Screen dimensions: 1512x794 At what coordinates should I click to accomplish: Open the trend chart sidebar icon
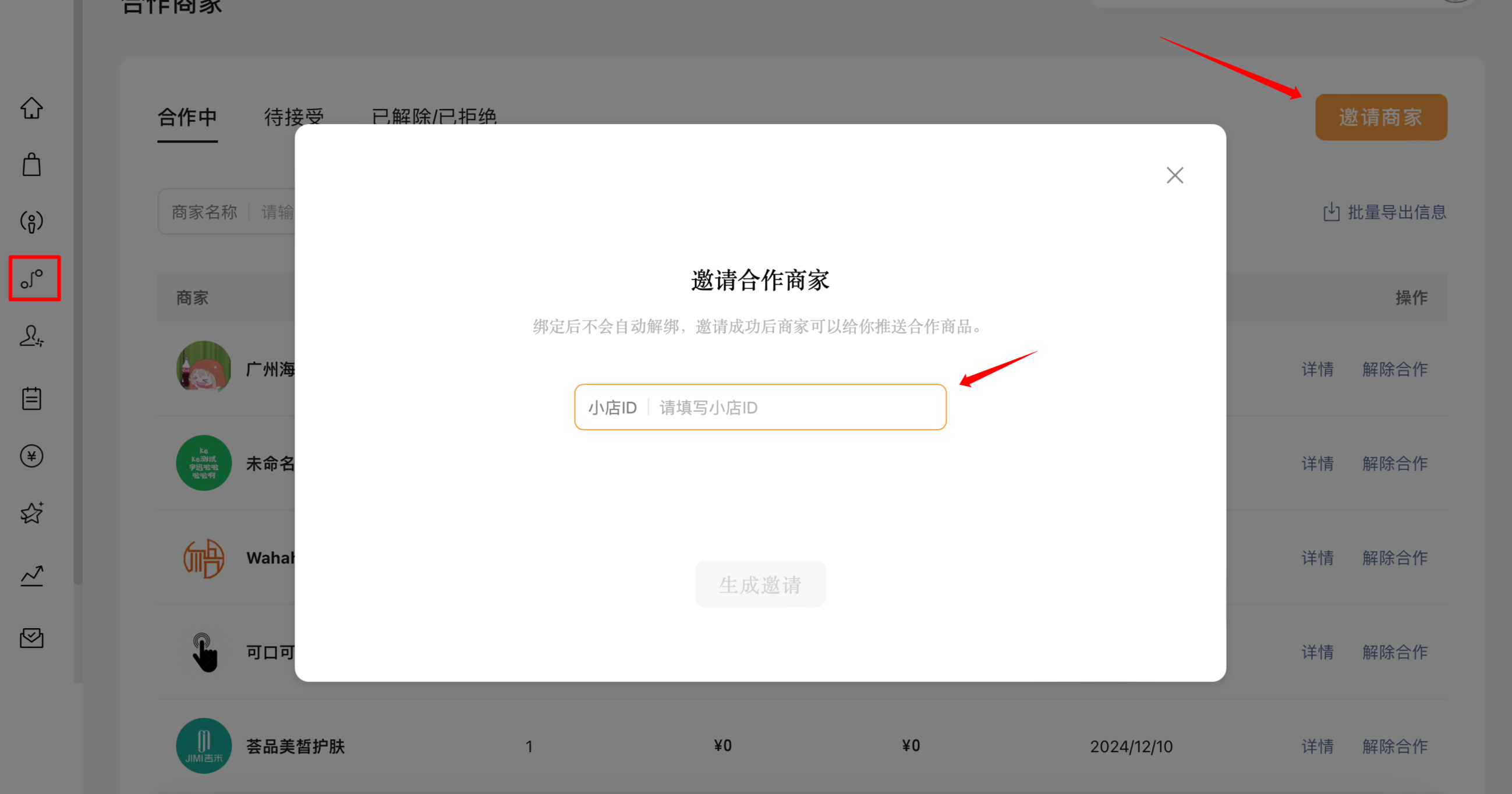tap(31, 576)
